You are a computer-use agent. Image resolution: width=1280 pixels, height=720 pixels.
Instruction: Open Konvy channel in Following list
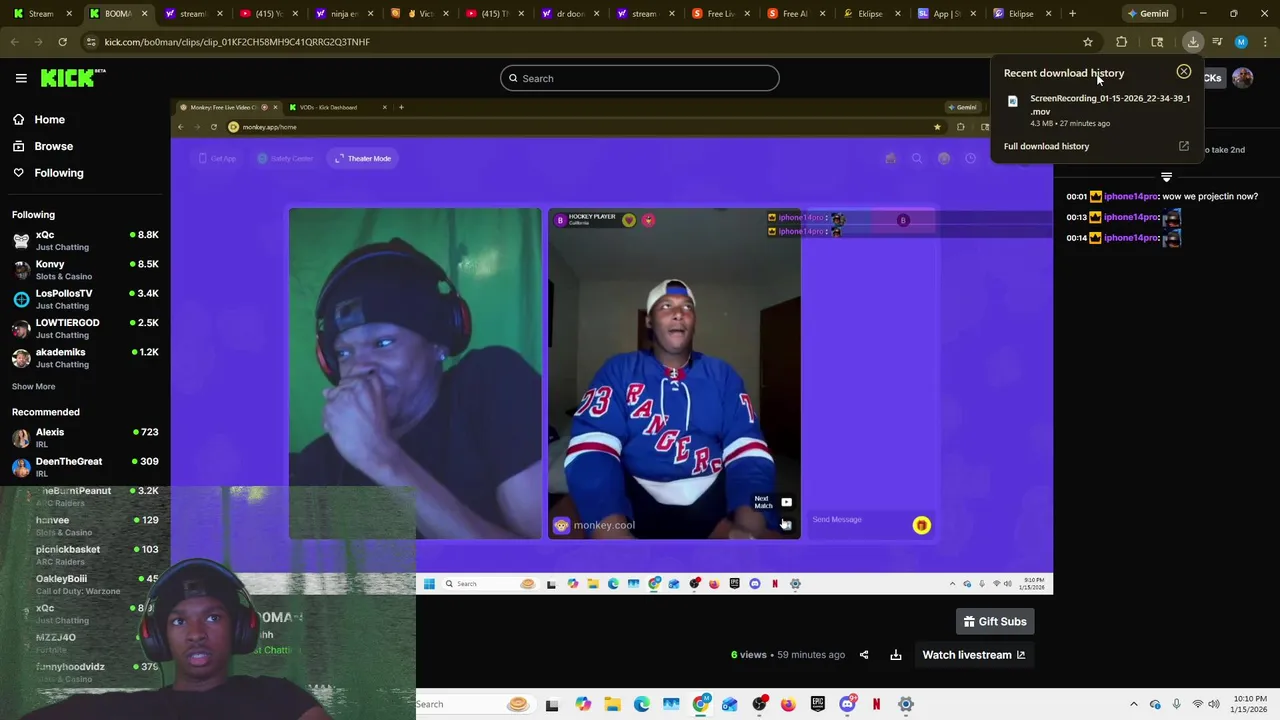pyautogui.click(x=85, y=270)
